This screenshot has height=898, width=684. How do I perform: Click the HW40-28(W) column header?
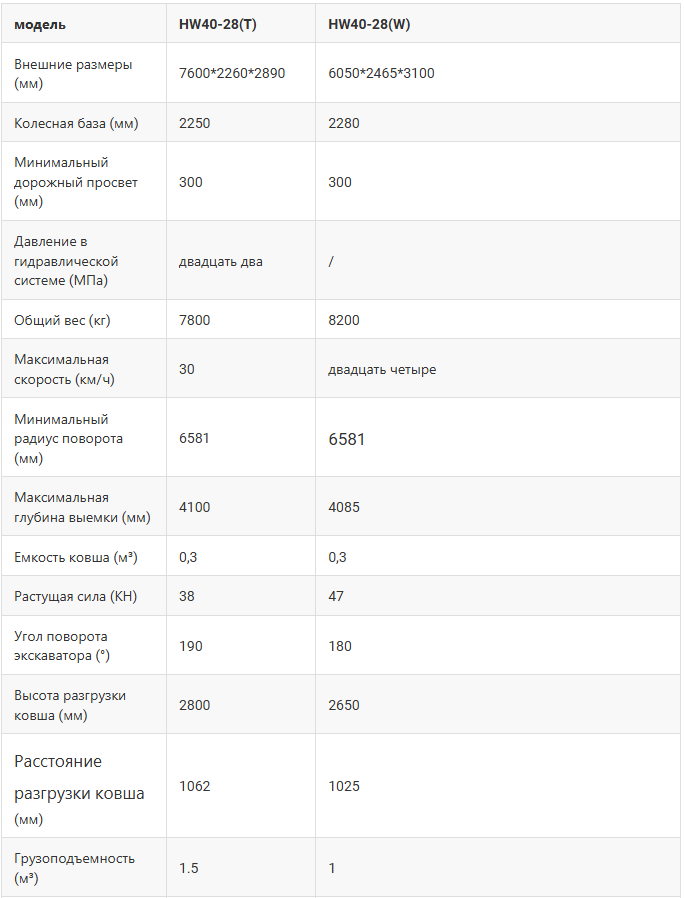click(369, 24)
